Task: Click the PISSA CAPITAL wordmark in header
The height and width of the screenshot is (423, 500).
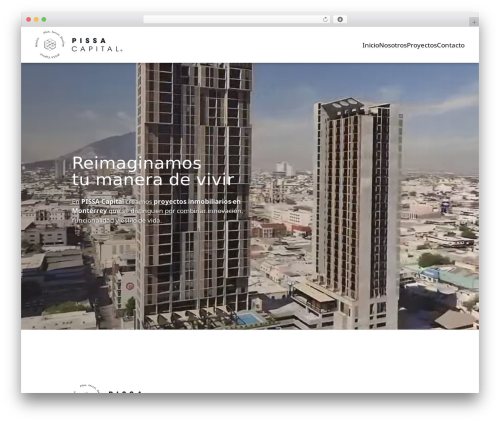Action: point(97,45)
